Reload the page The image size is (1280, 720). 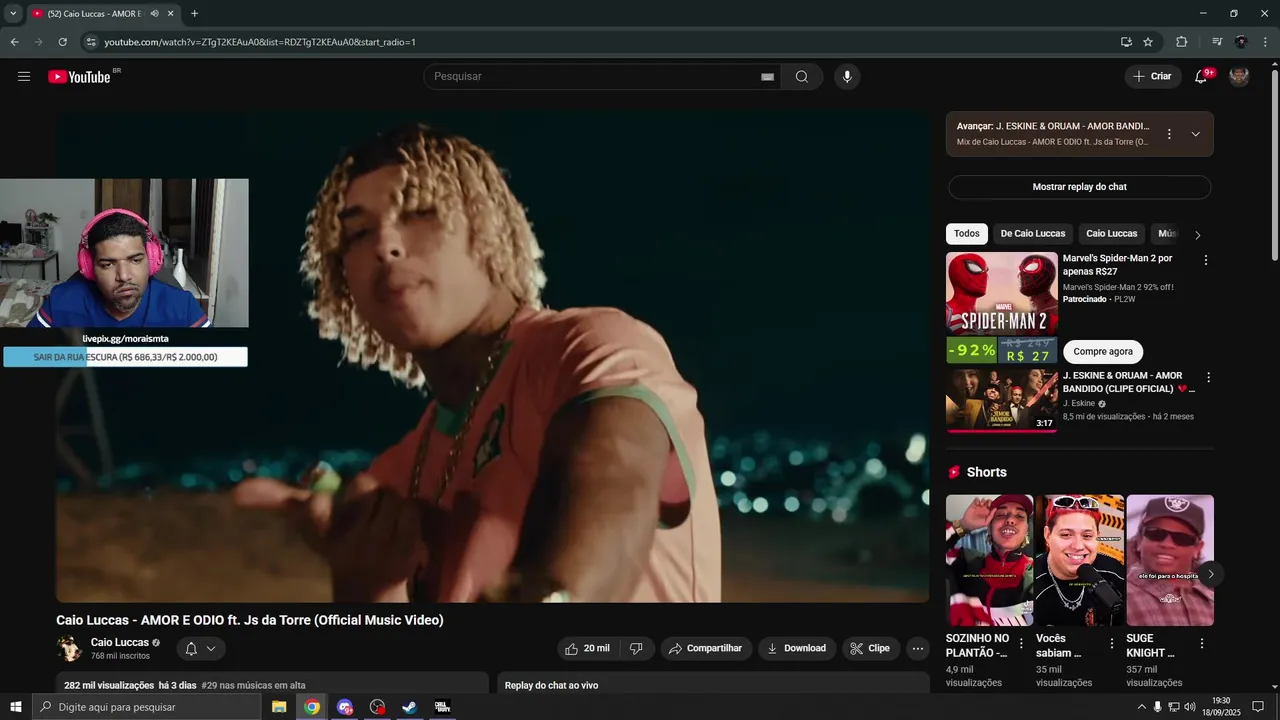click(x=62, y=42)
